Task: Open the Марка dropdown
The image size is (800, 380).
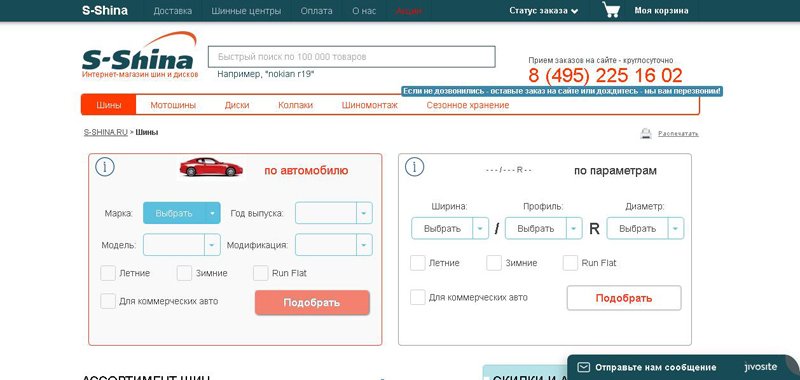Action: 182,213
